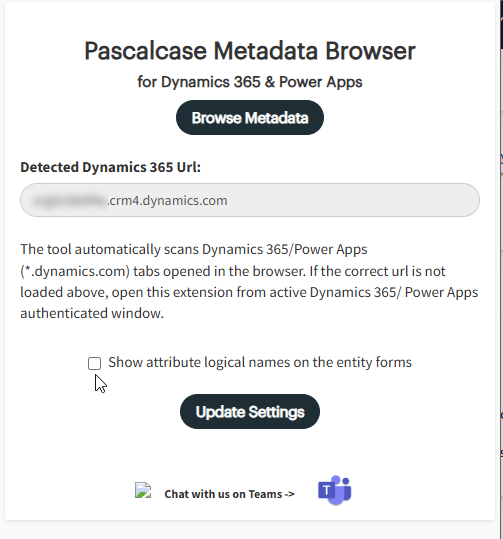Image resolution: width=503 pixels, height=539 pixels.
Task: Click the '(*.dynamics.com)' text in the description
Action: tap(75, 271)
